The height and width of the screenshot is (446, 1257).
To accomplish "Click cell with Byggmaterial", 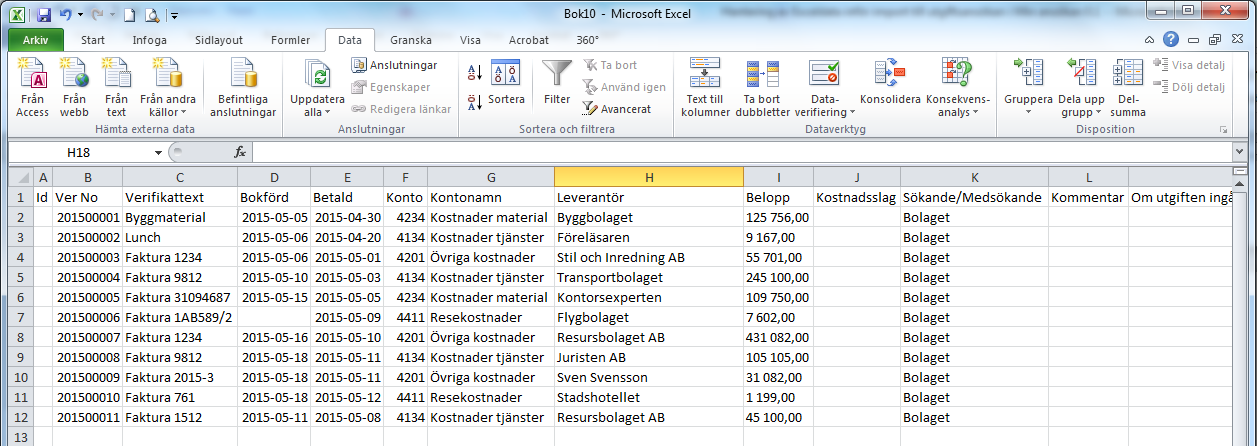I will [x=180, y=217].
